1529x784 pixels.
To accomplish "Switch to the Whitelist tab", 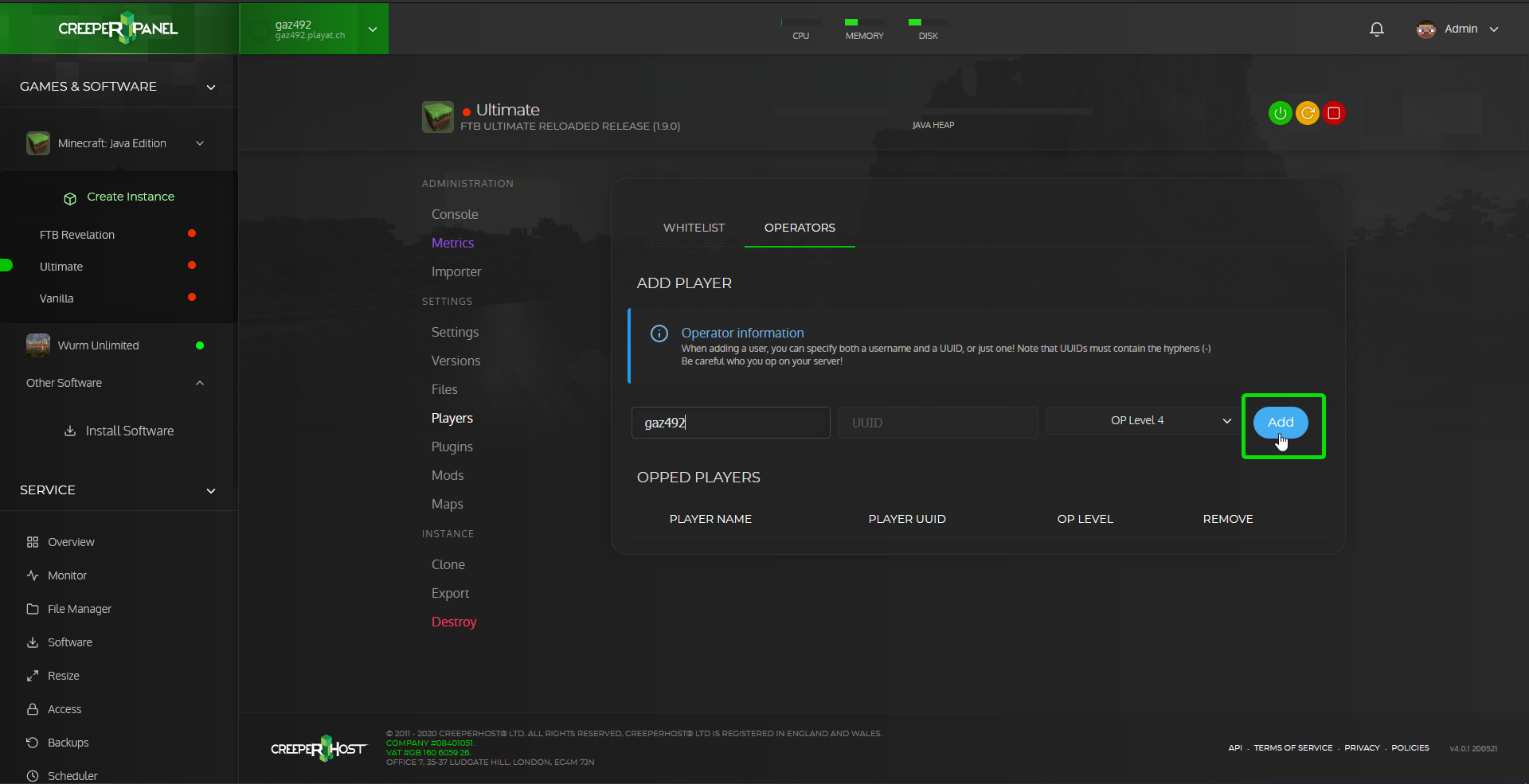I will [694, 228].
